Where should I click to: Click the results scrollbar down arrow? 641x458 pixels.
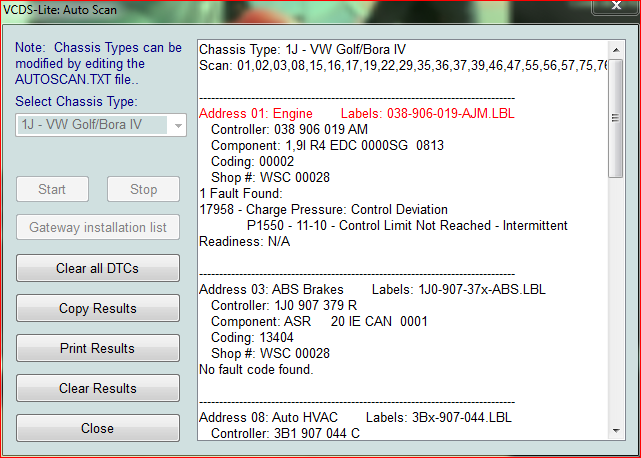(616, 431)
